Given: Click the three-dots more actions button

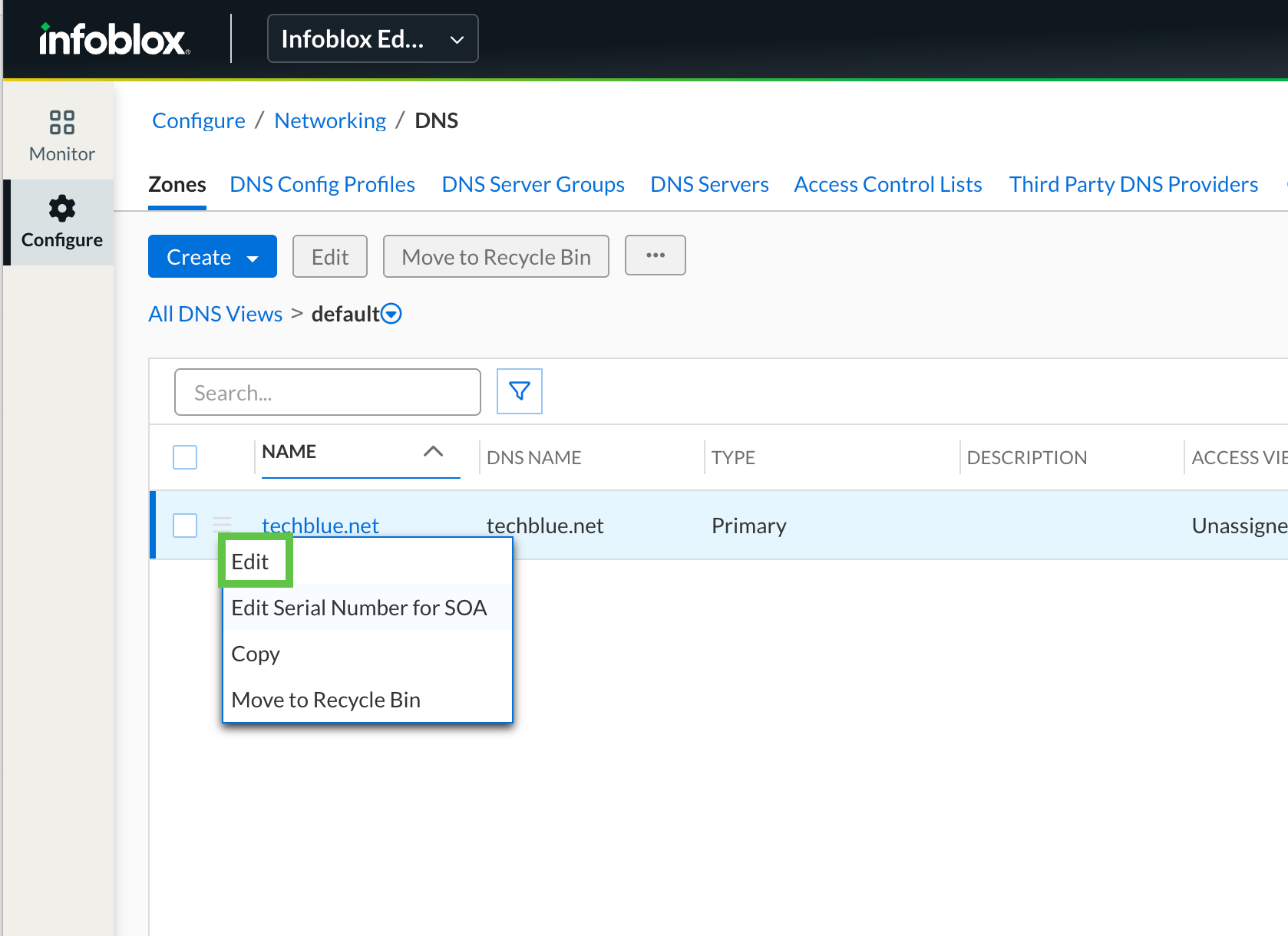Looking at the screenshot, I should tap(655, 255).
